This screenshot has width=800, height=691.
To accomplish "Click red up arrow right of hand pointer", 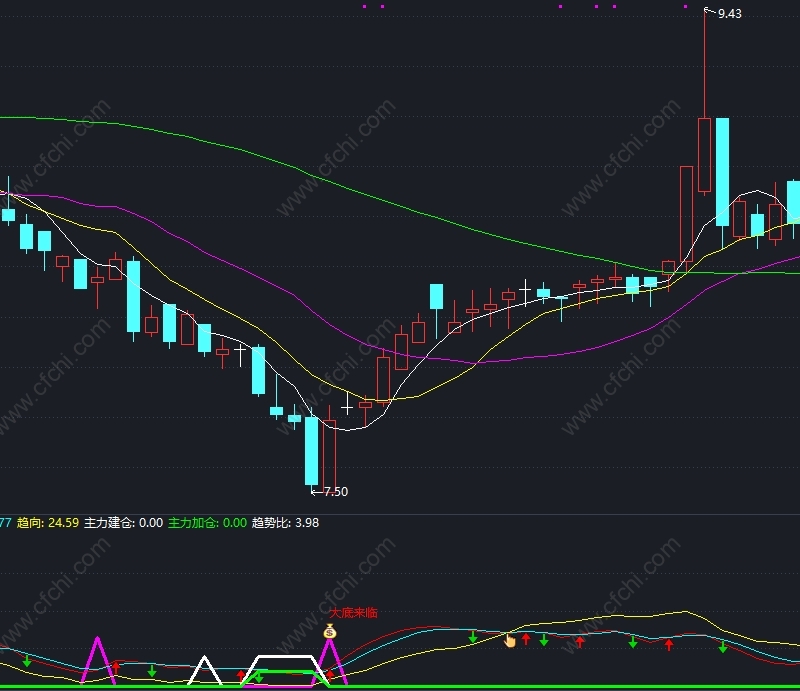I will pos(526,639).
